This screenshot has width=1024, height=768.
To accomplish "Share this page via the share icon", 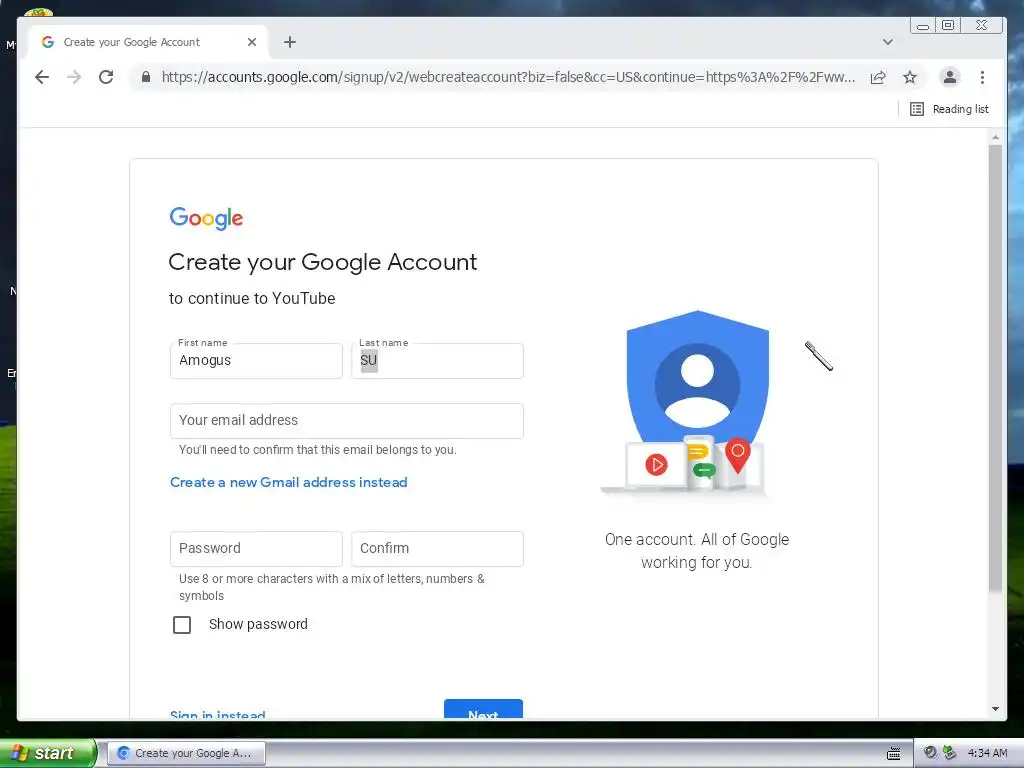I will [x=878, y=77].
